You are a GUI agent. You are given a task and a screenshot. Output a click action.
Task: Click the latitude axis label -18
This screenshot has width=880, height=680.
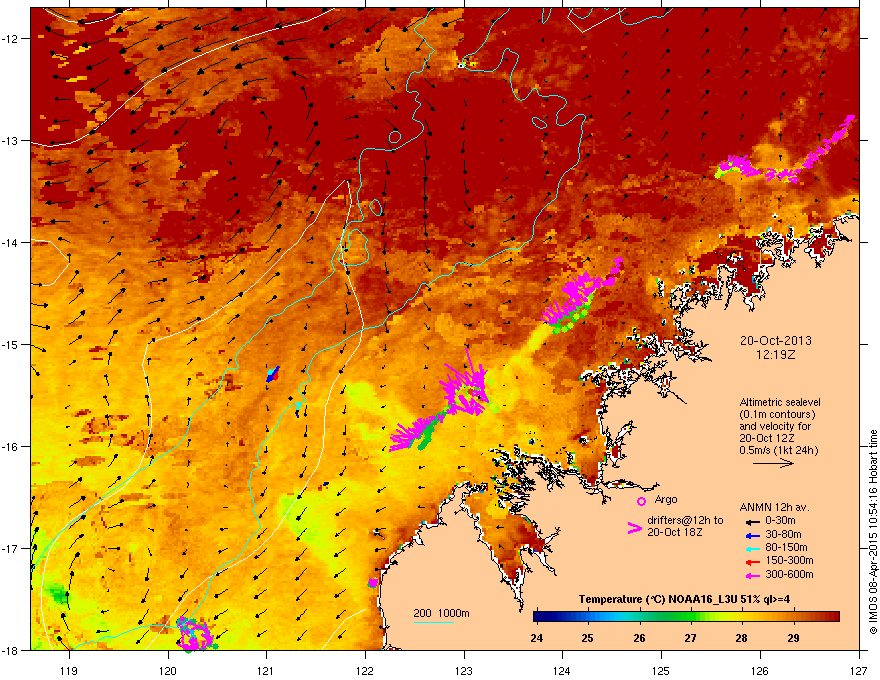click(10, 650)
